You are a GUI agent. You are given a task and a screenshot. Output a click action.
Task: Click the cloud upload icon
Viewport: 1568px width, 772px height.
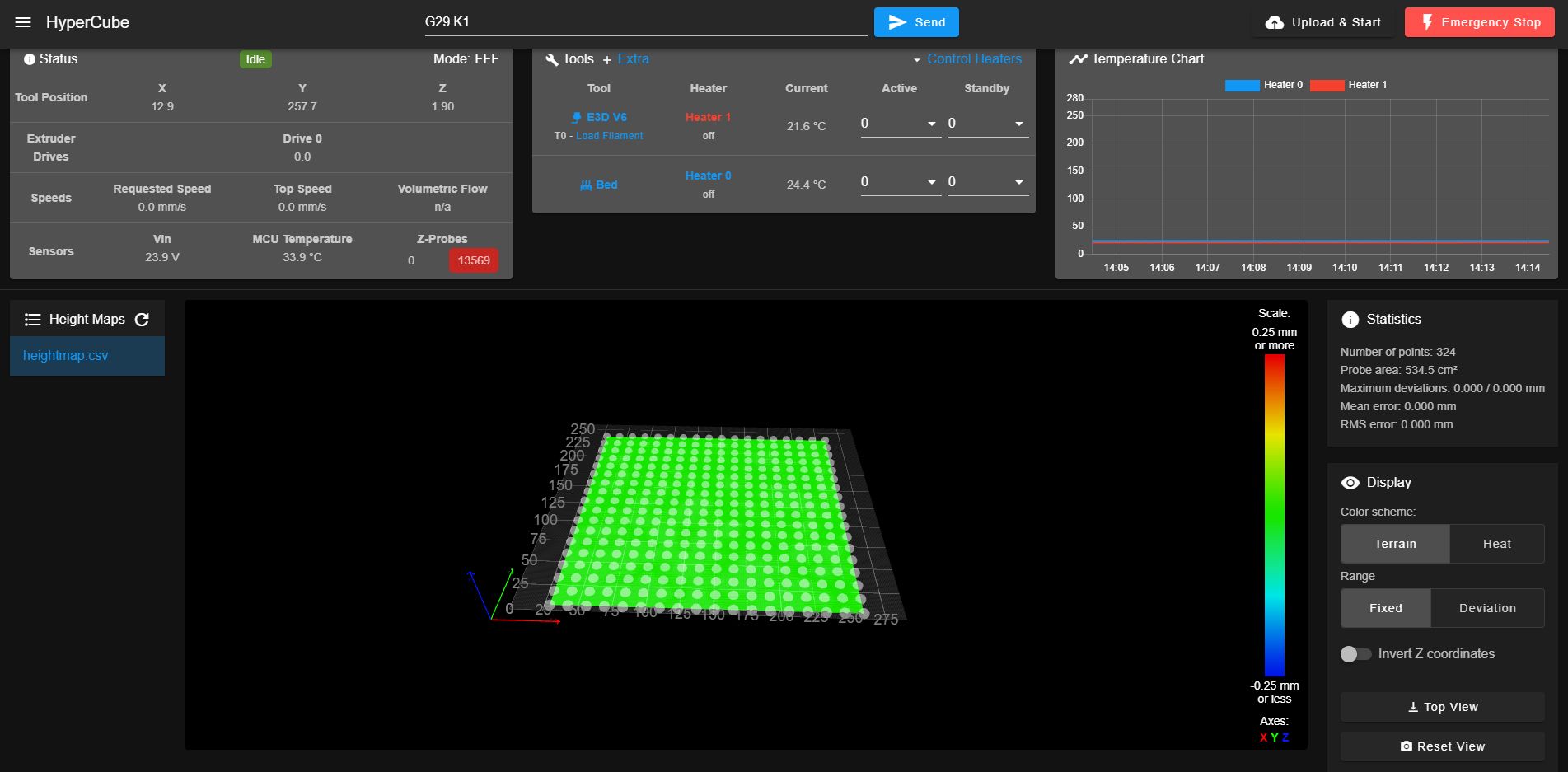pyautogui.click(x=1274, y=22)
